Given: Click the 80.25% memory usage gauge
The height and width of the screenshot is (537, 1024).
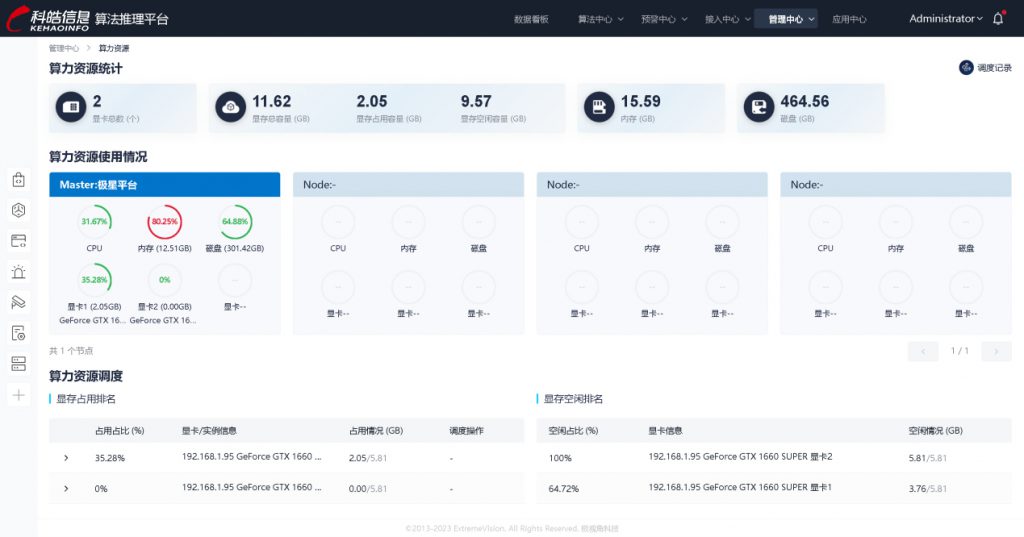Looking at the screenshot, I should (x=165, y=221).
